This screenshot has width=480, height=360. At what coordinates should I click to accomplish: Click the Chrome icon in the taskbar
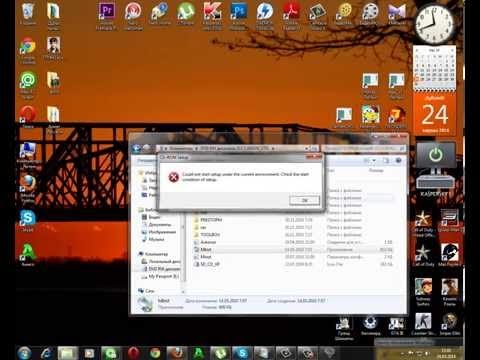155,353
